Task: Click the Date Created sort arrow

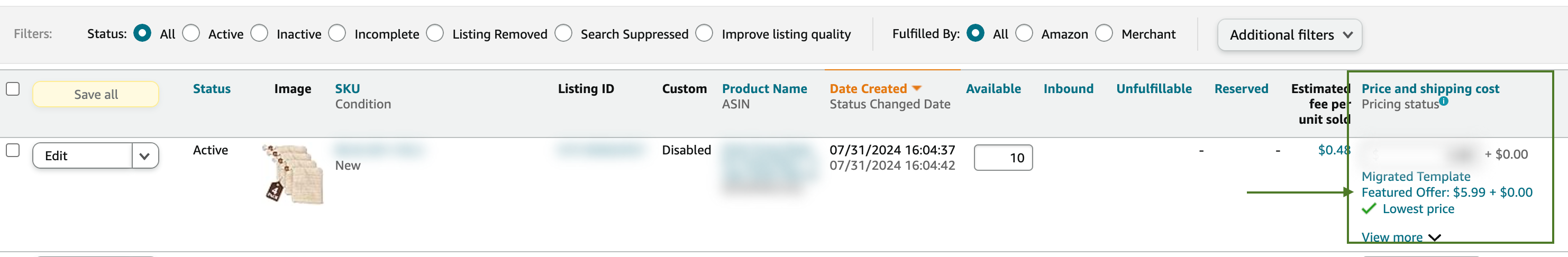Action: coord(917,89)
